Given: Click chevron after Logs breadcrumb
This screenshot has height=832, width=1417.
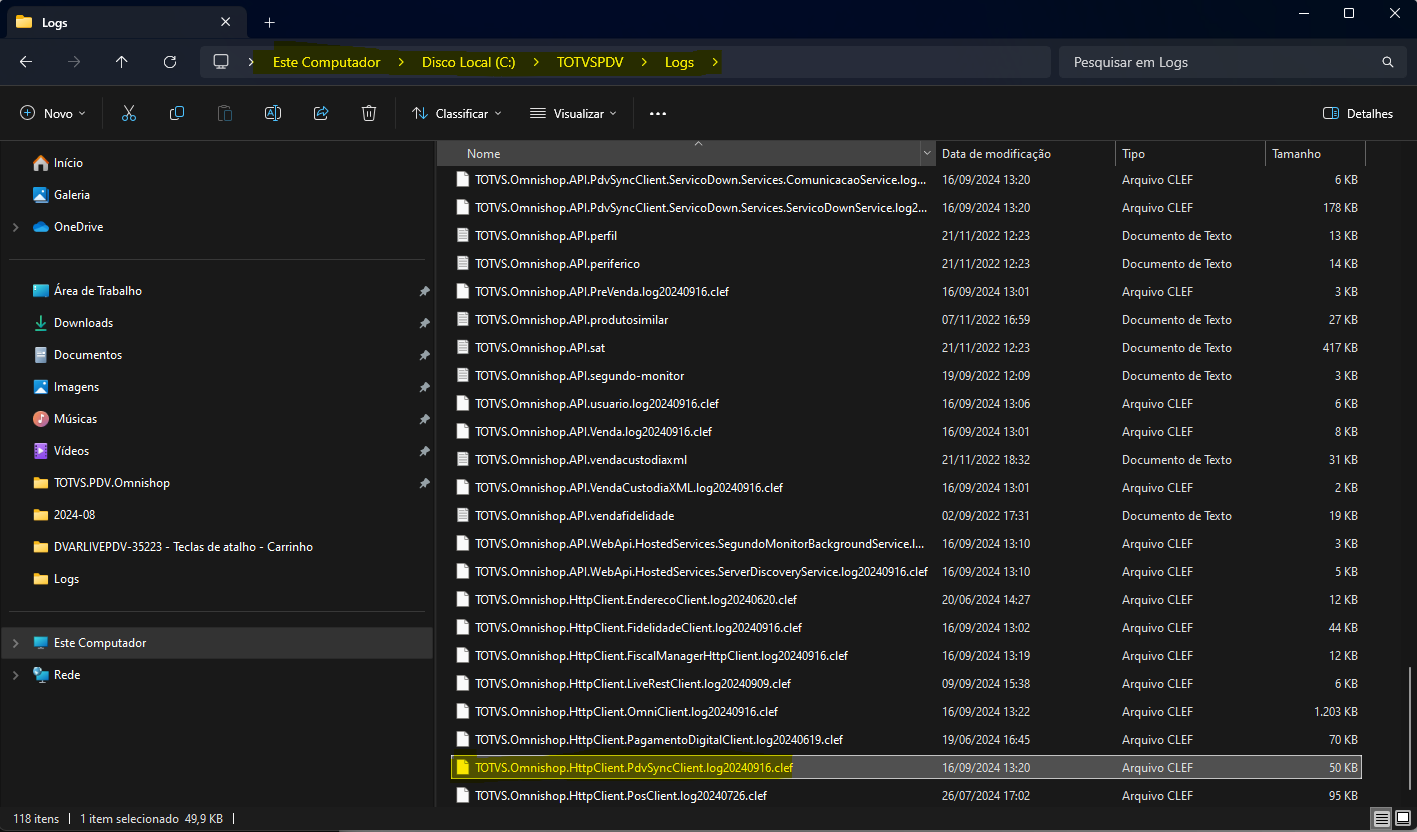Looking at the screenshot, I should click(x=714, y=62).
